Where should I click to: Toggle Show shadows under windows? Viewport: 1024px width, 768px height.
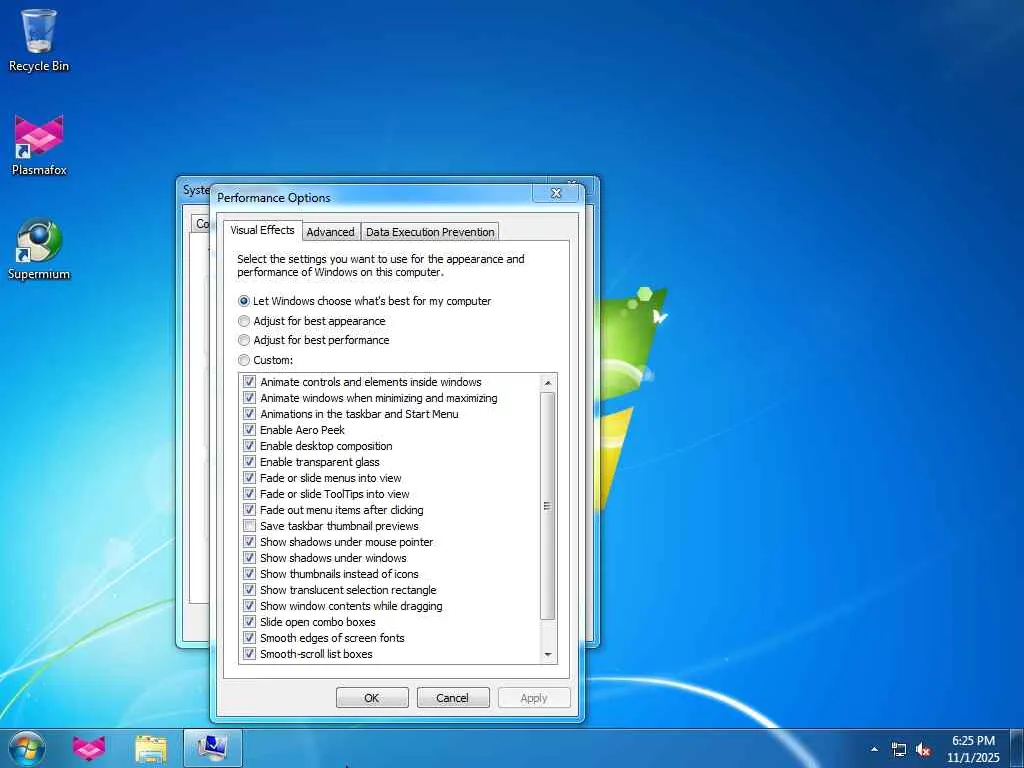click(249, 558)
